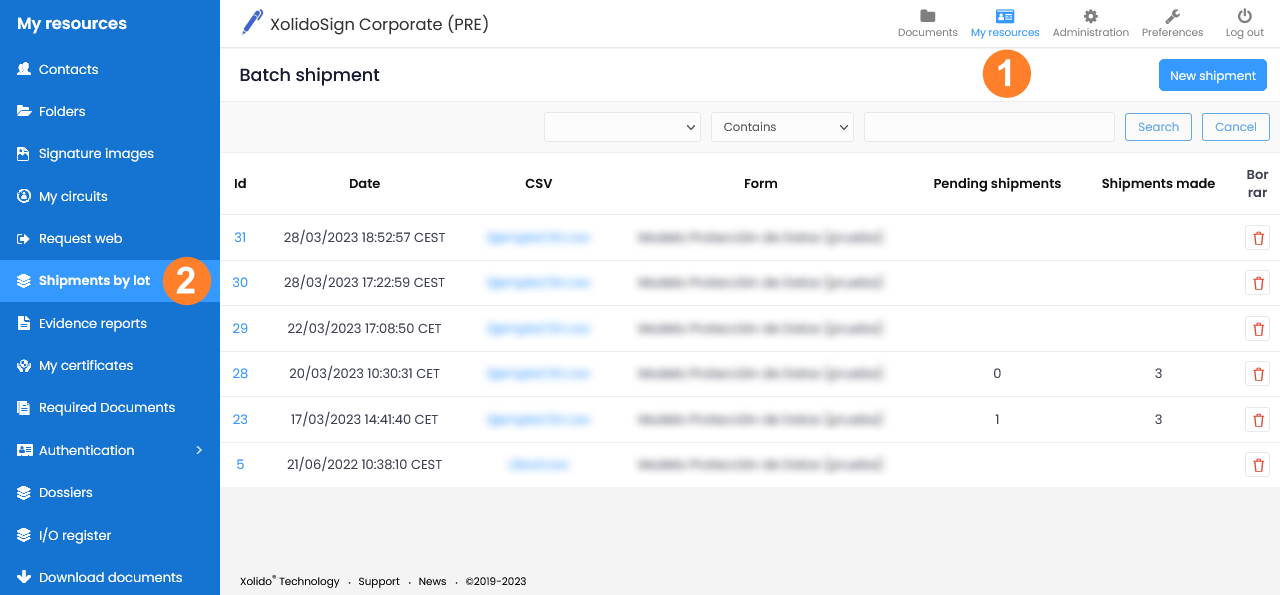The height and width of the screenshot is (595, 1280).
Task: Click the Cancel button
Action: point(1236,127)
